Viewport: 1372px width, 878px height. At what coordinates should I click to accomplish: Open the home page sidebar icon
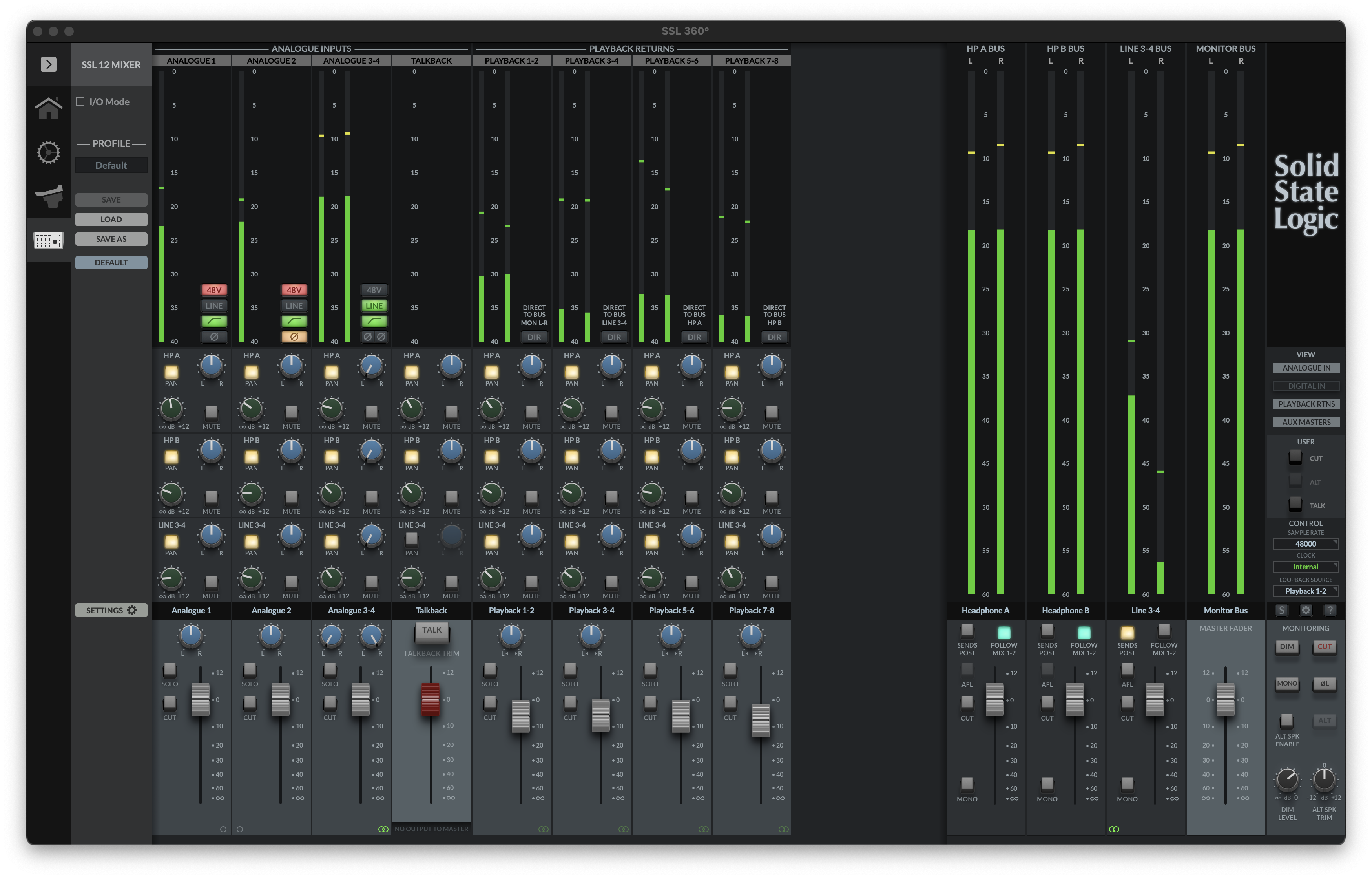coord(48,108)
